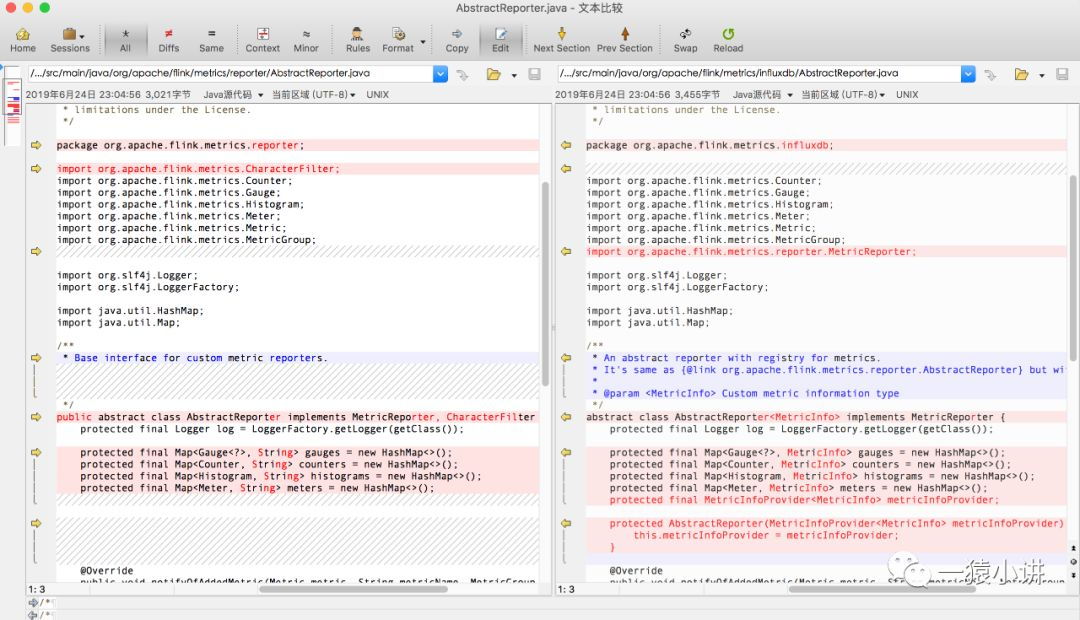
Task: Click the Home toolbar icon
Action: (23, 40)
